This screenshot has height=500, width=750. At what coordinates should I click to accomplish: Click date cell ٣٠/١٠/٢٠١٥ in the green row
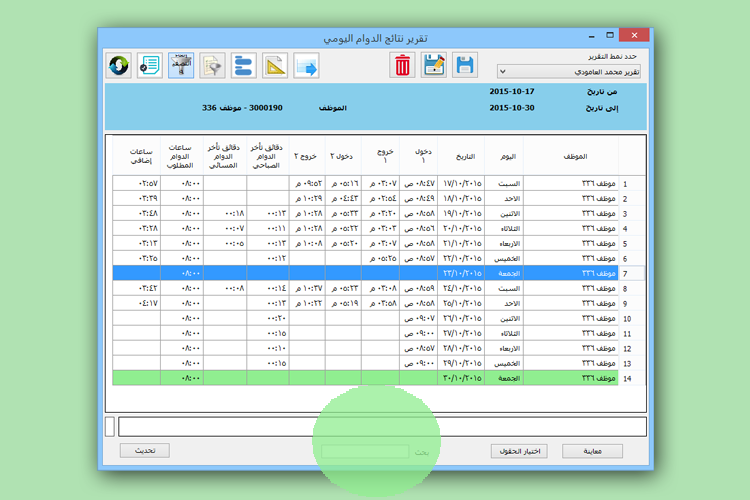pos(461,378)
